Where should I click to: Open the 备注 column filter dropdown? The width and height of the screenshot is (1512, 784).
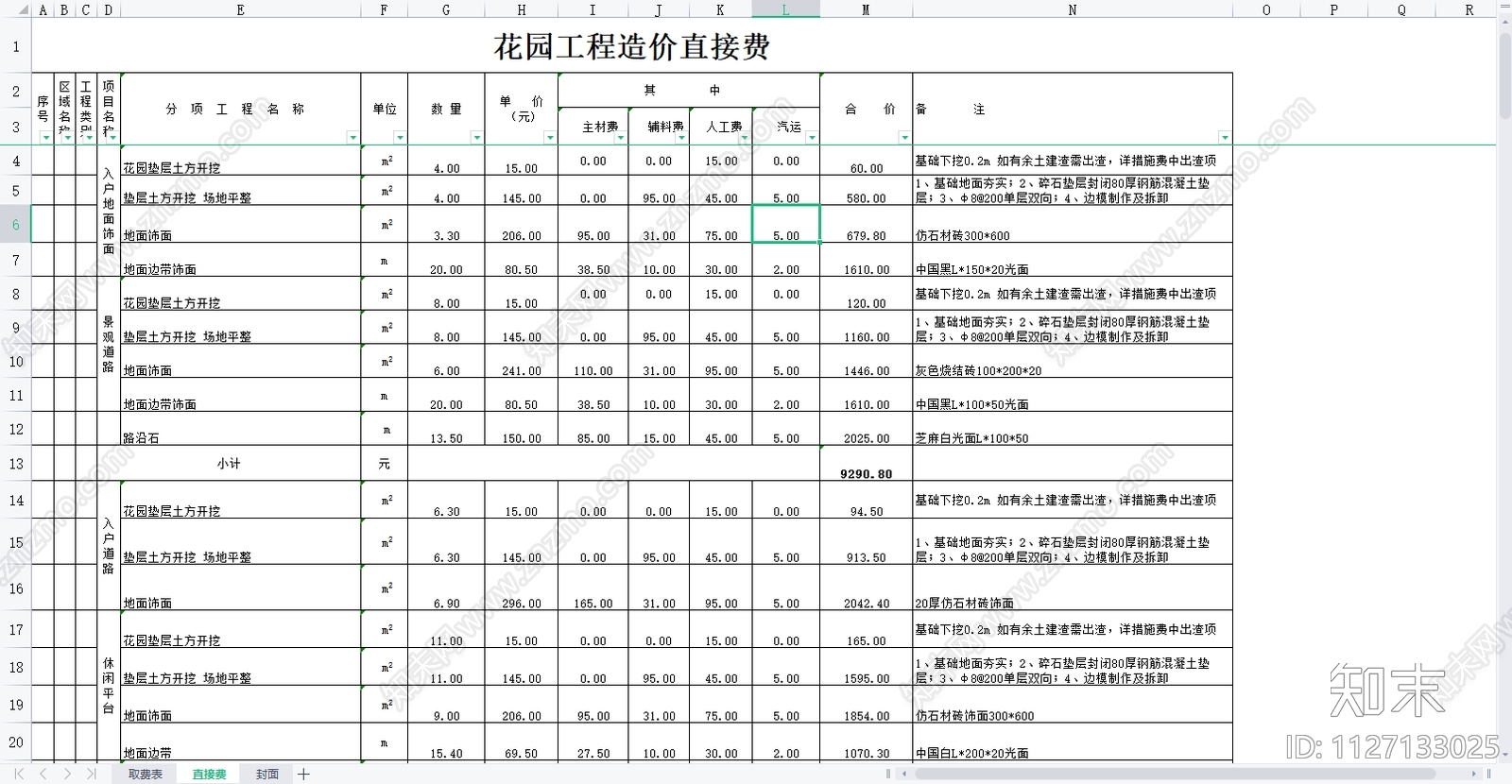pos(1225,138)
